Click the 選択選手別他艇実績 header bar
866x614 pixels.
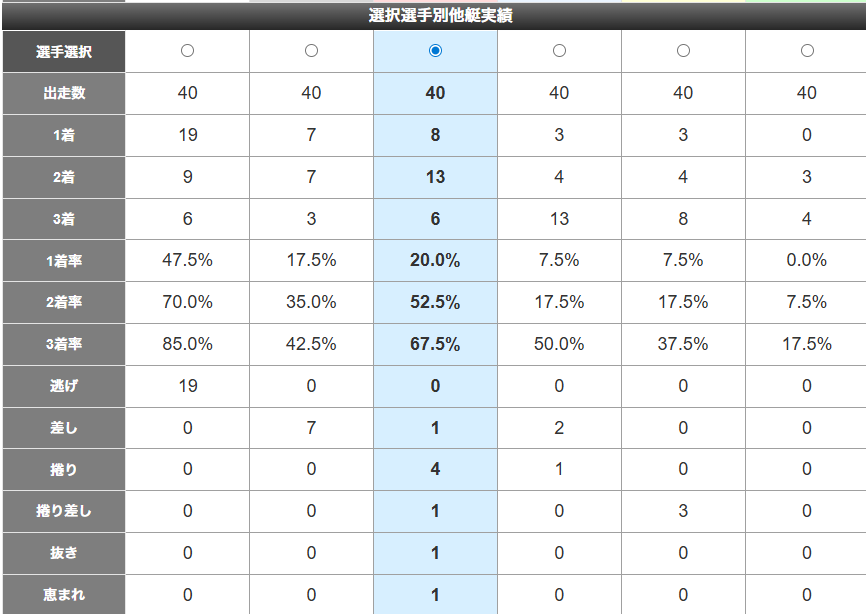[434, 15]
